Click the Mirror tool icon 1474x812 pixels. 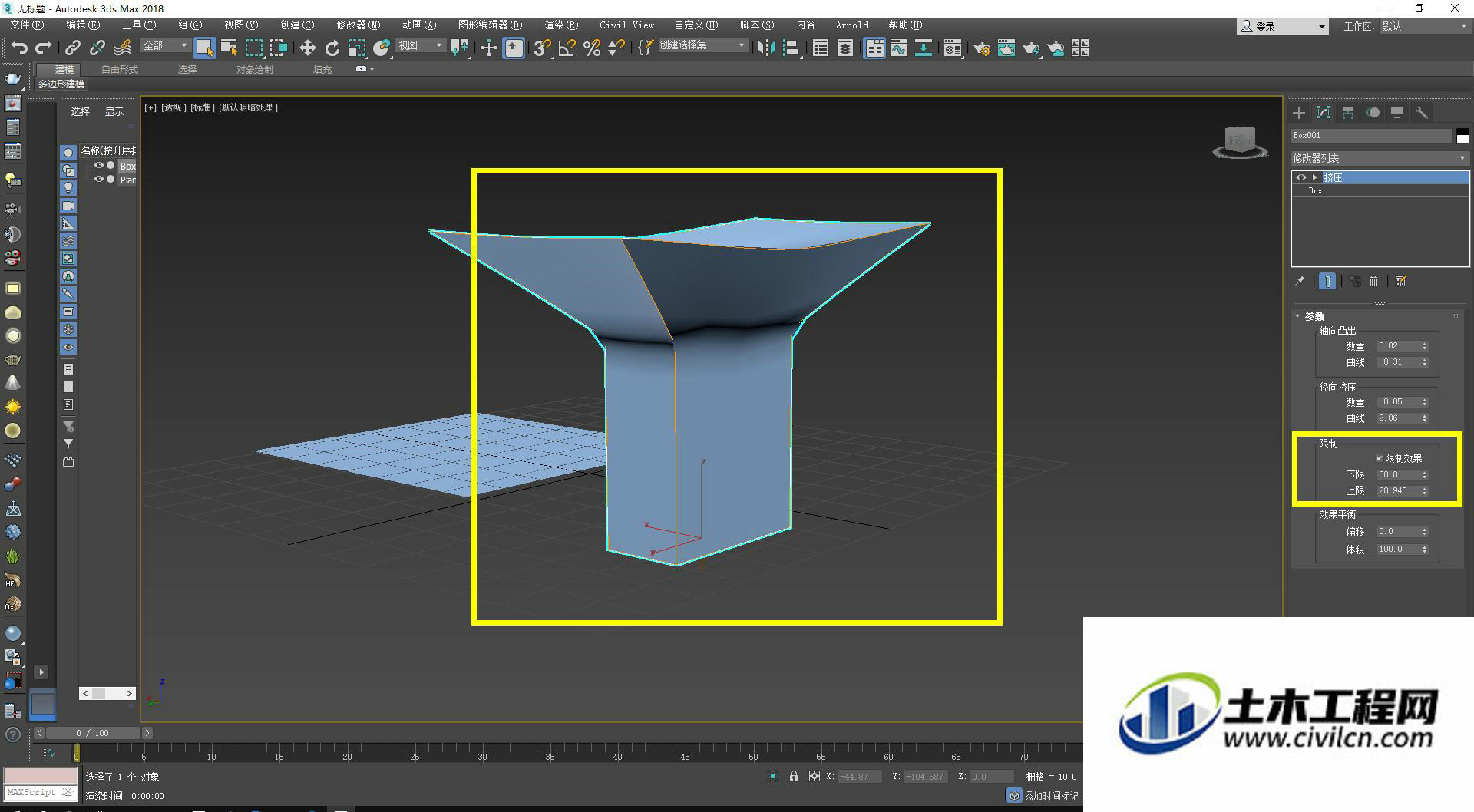765,48
